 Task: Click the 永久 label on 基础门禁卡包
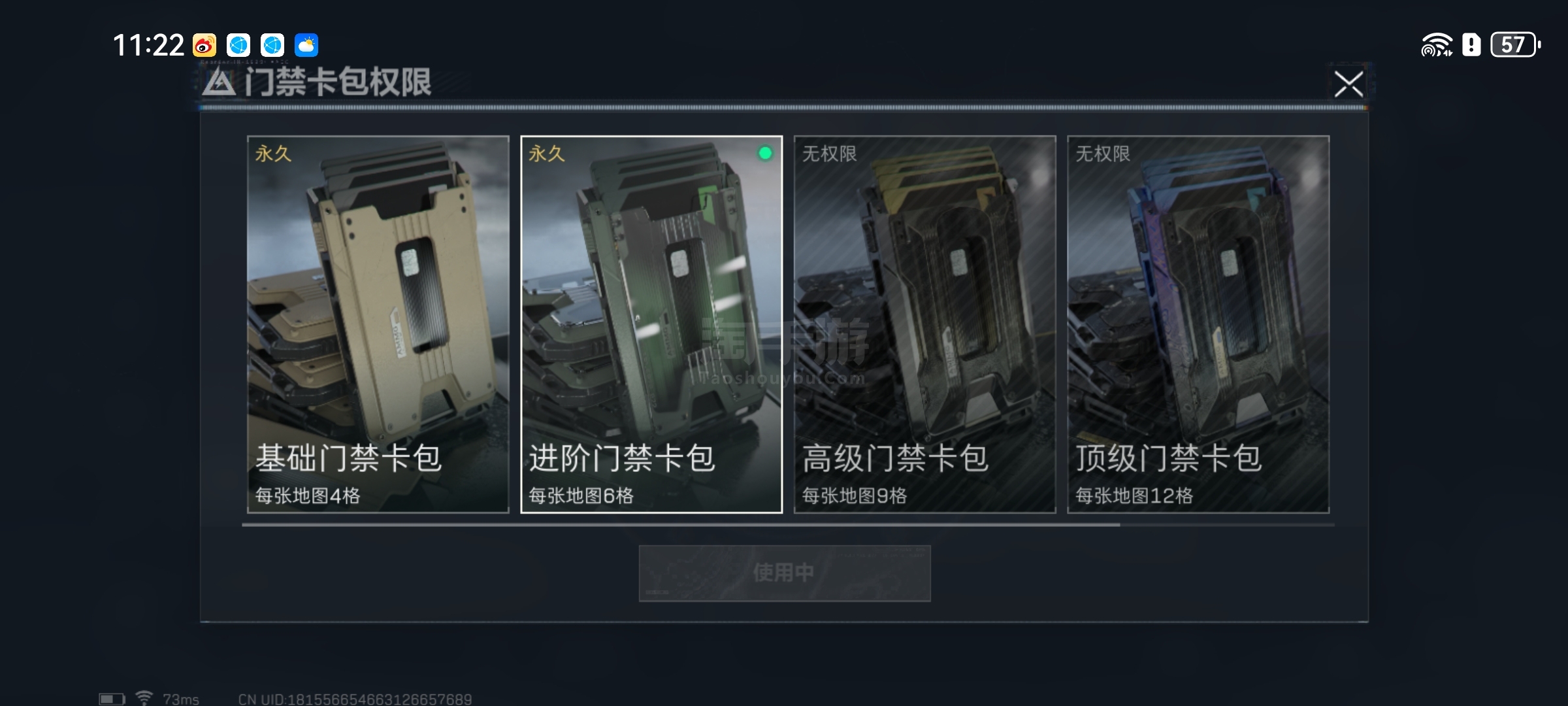click(273, 154)
